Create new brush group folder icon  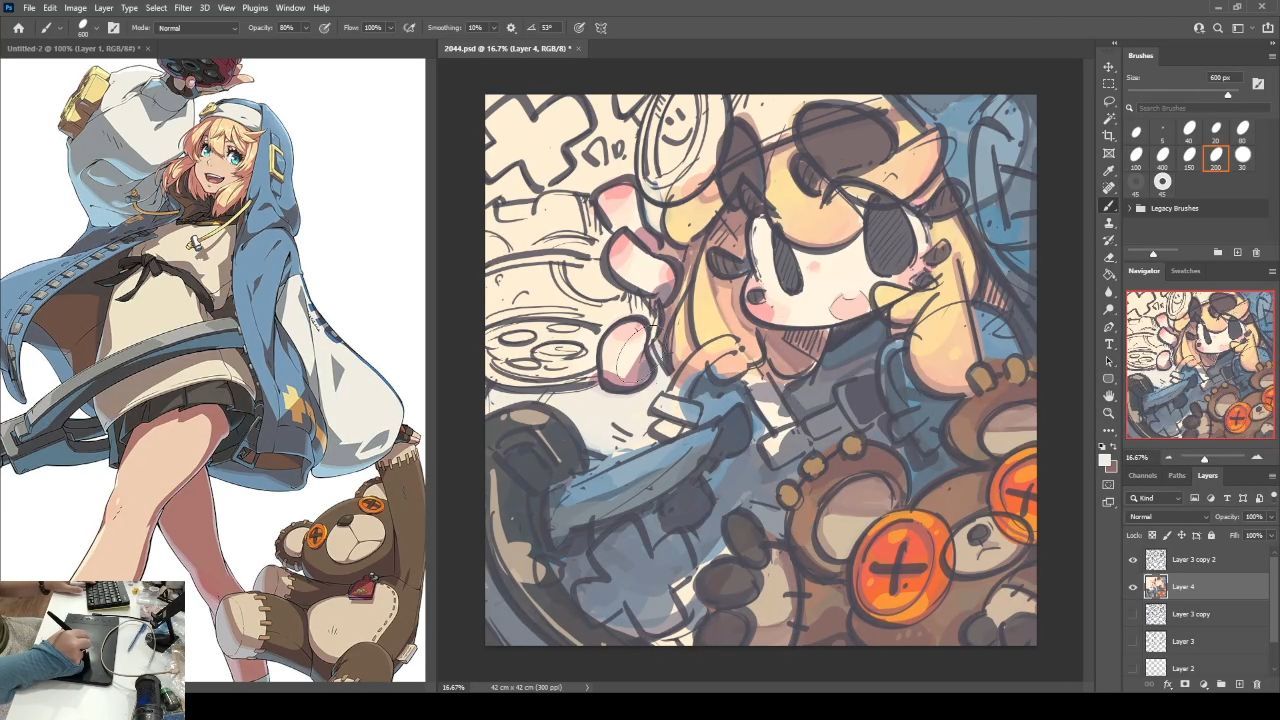1218,252
